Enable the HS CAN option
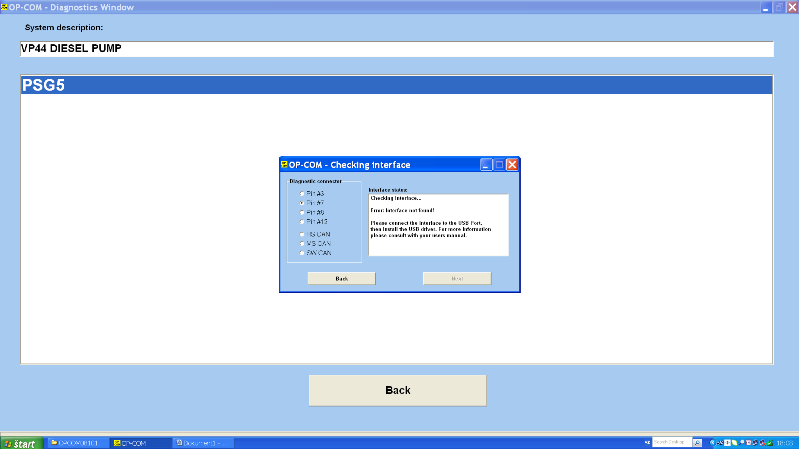The width and height of the screenshot is (799, 449). tap(302, 234)
